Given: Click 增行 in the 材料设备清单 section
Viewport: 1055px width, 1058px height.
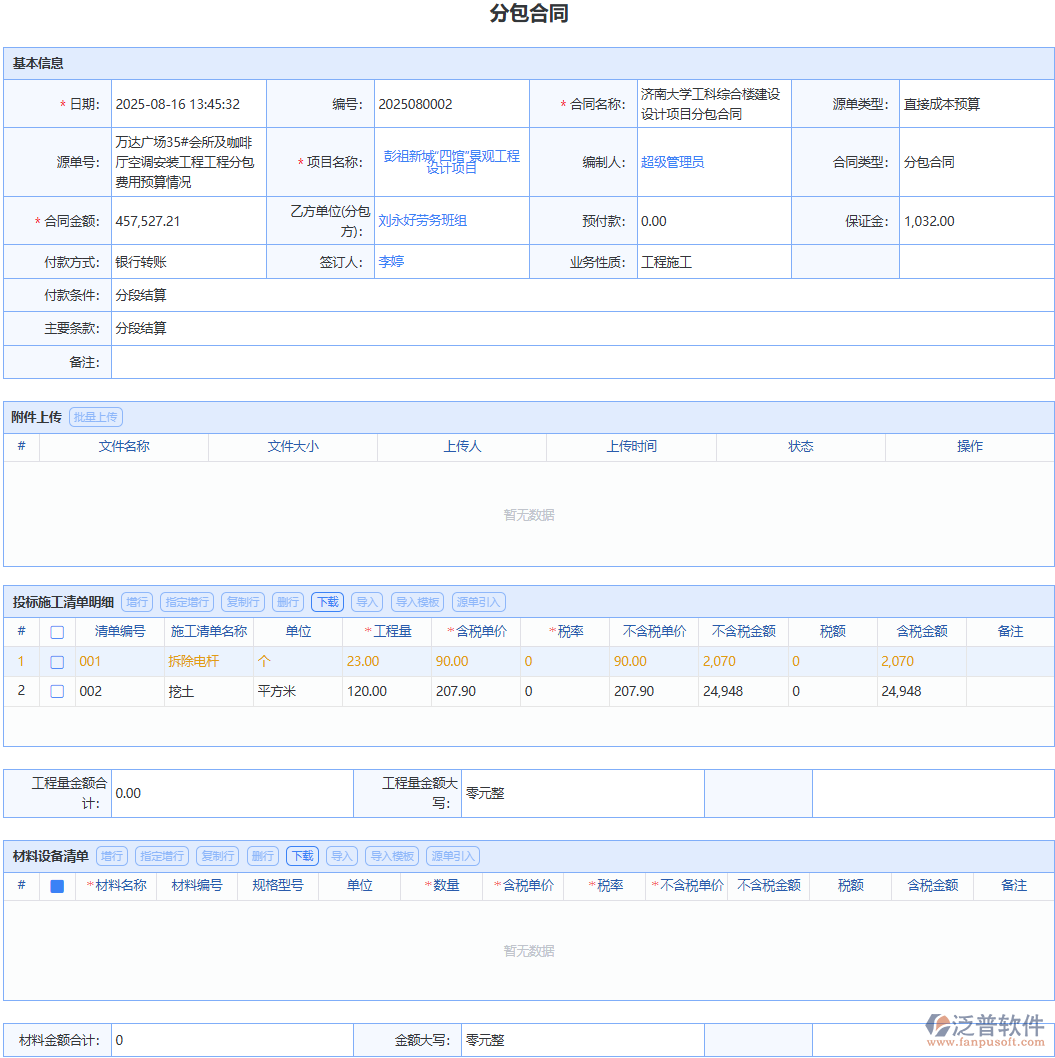Looking at the screenshot, I should pyautogui.click(x=111, y=856).
